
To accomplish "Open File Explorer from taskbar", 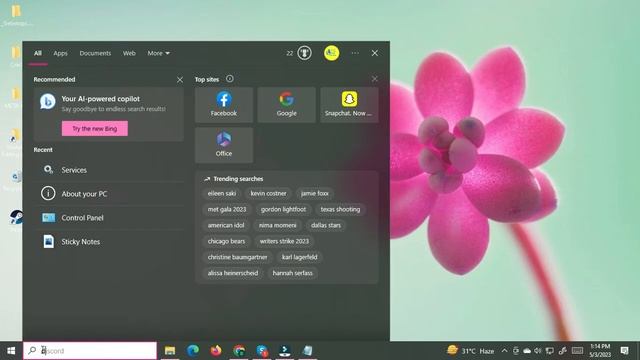I will pos(170,351).
